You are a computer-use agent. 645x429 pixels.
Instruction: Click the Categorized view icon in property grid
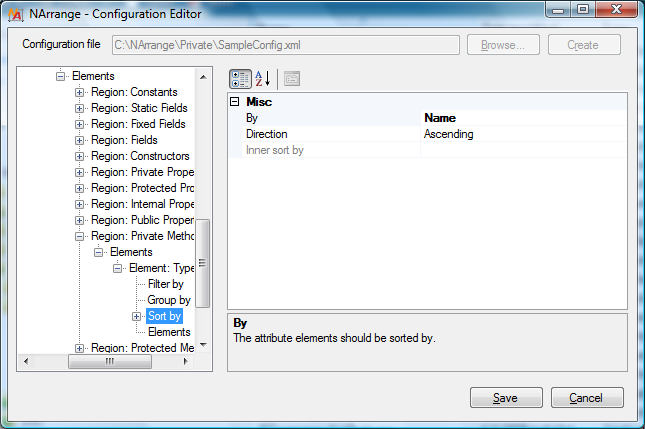pos(240,79)
